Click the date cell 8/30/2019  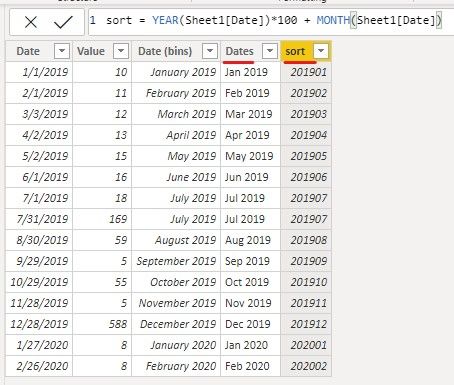click(x=39, y=240)
